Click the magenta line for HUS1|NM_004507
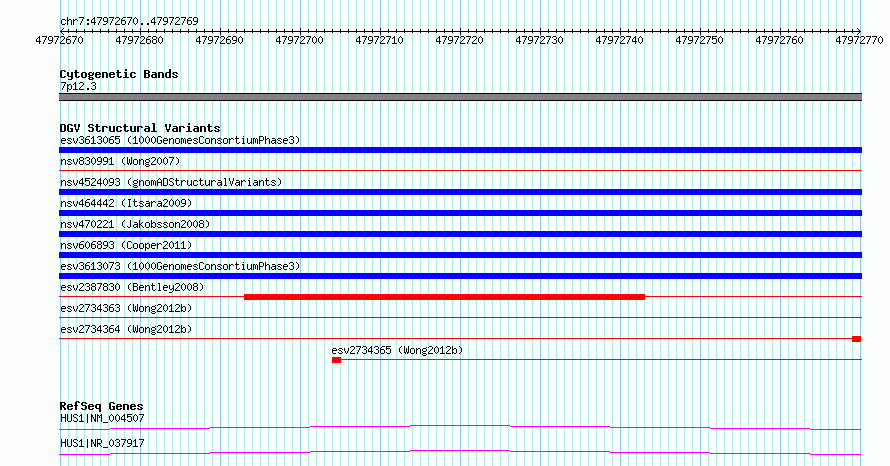The image size is (890, 466). point(460,427)
